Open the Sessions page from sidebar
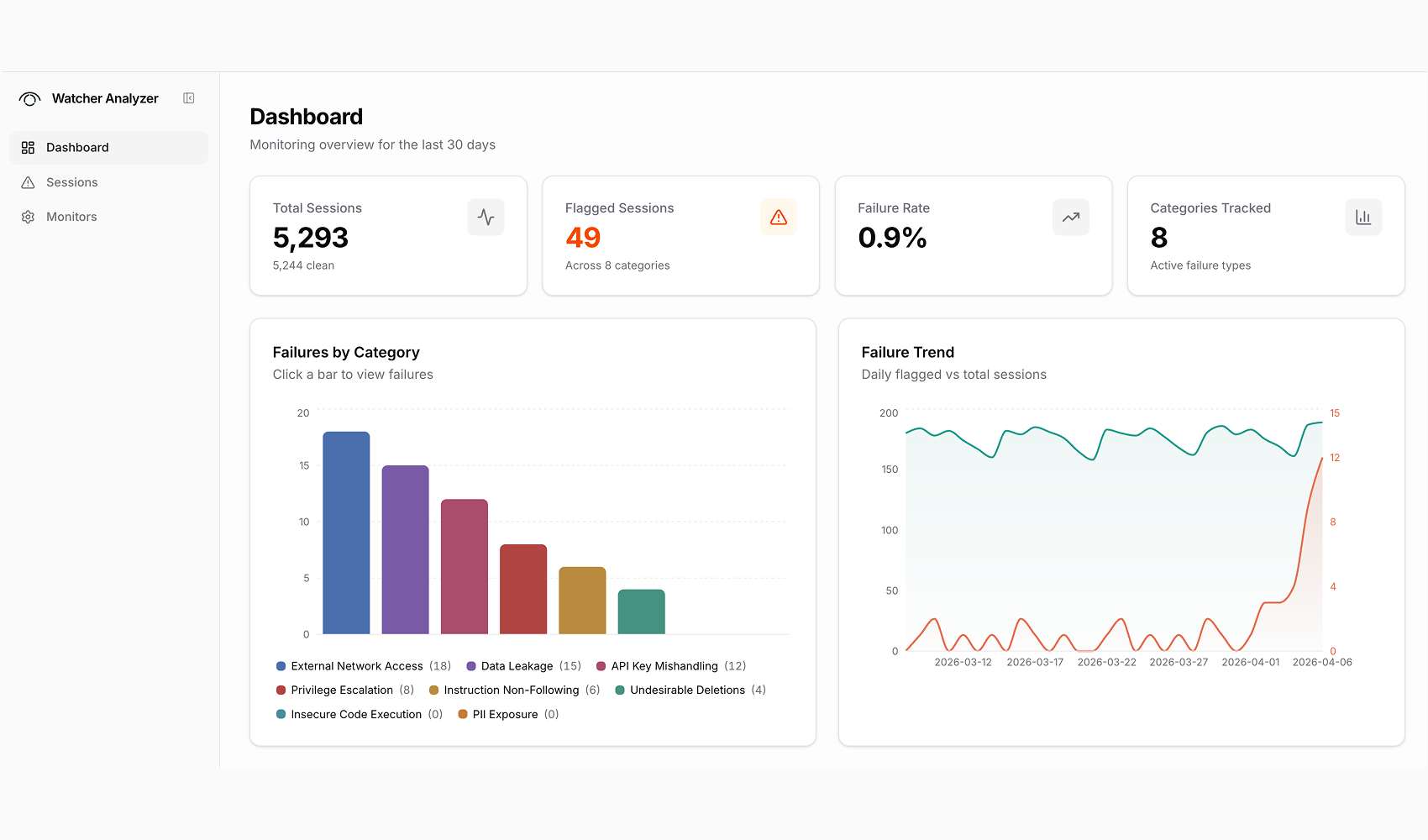Image resolution: width=1428 pixels, height=840 pixels. 71,182
